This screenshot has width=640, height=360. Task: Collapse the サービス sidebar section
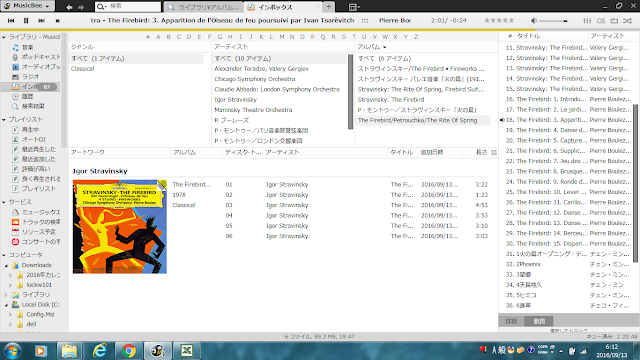click(4, 202)
